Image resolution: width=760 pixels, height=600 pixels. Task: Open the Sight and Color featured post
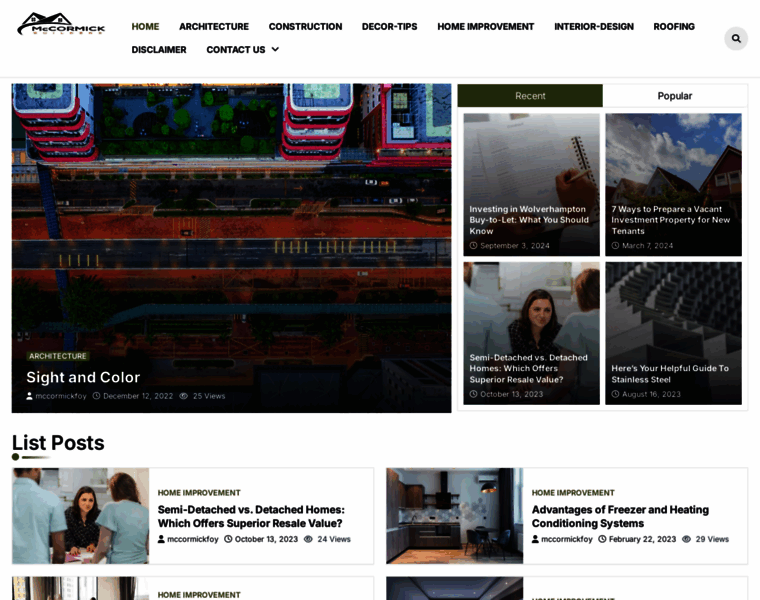(83, 377)
